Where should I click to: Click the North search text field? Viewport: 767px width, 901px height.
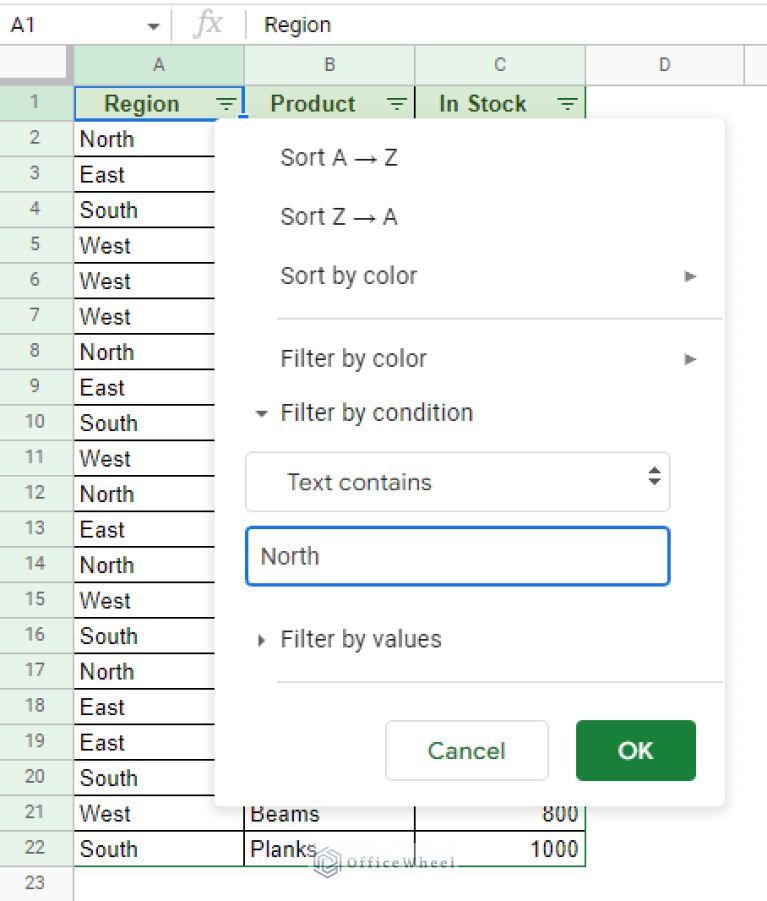(456, 556)
